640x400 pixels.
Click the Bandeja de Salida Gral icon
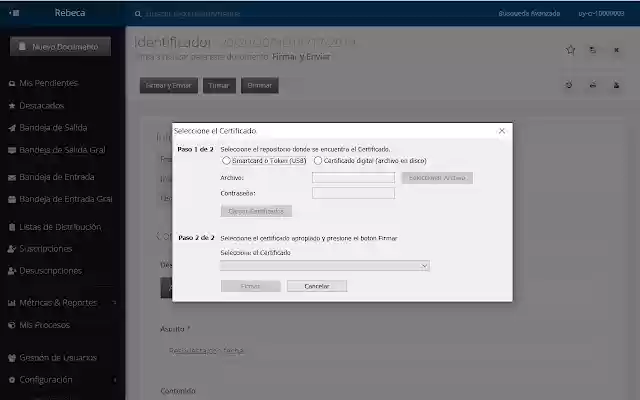tap(12, 150)
